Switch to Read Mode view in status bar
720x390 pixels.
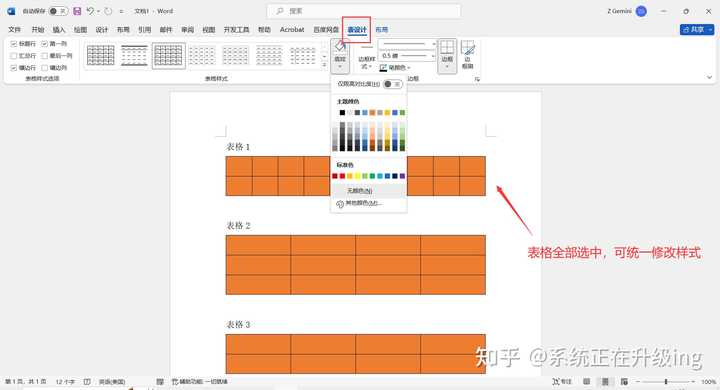coord(586,382)
